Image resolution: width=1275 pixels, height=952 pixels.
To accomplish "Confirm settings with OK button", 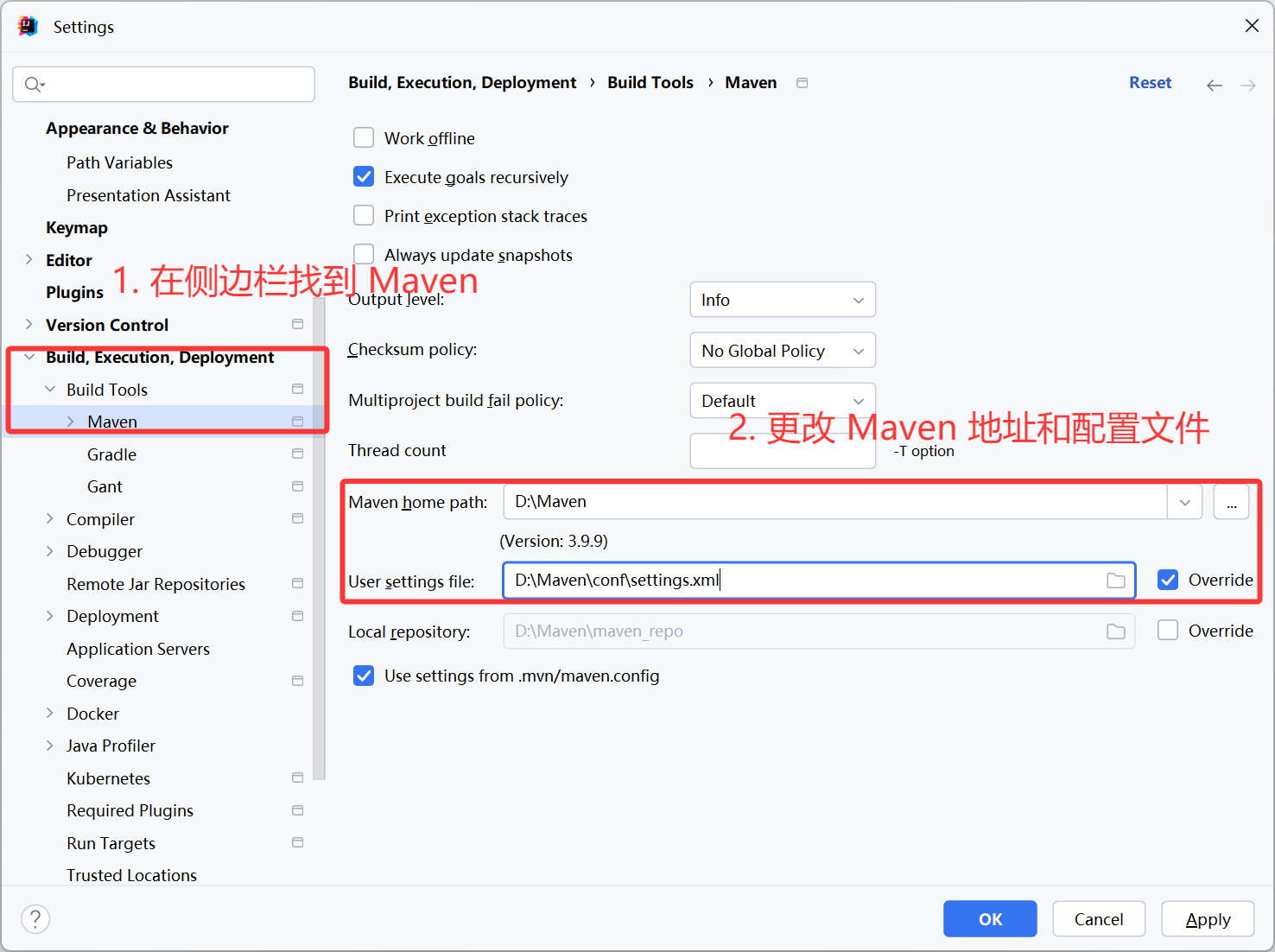I will coord(990,919).
